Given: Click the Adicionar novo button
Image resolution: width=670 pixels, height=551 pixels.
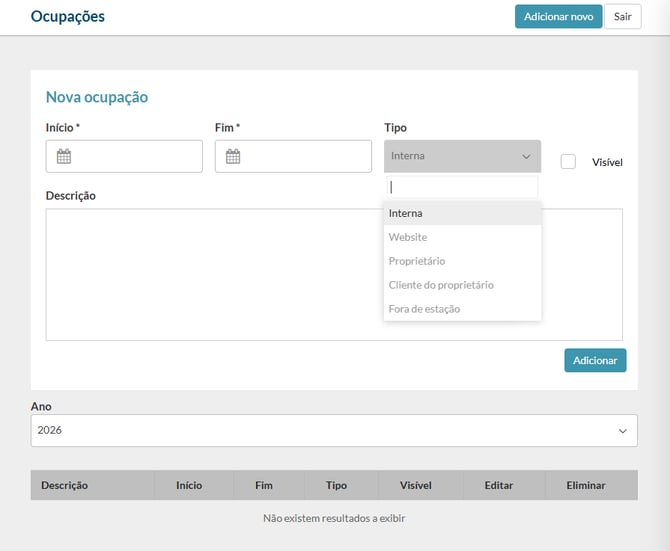Looking at the screenshot, I should [558, 17].
